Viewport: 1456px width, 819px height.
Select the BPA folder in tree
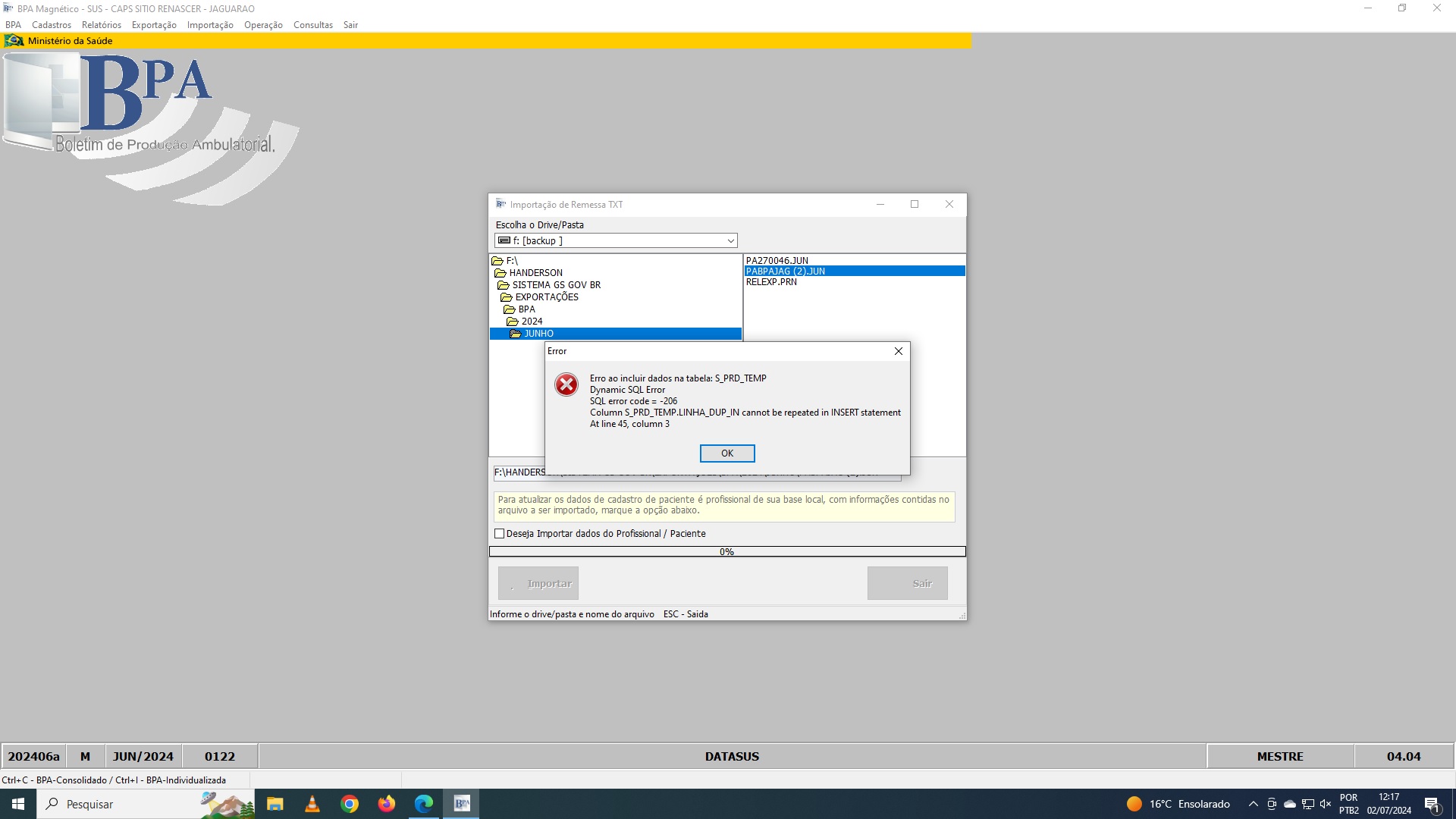pyautogui.click(x=526, y=309)
